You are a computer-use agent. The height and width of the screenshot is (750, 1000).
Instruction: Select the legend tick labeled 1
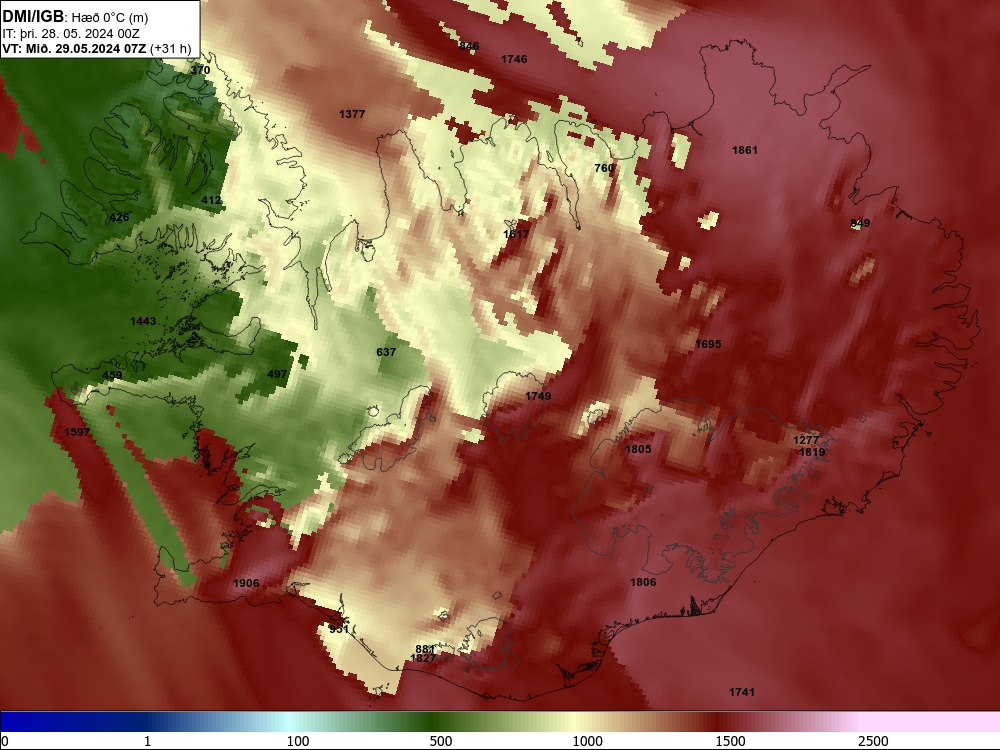click(x=147, y=741)
